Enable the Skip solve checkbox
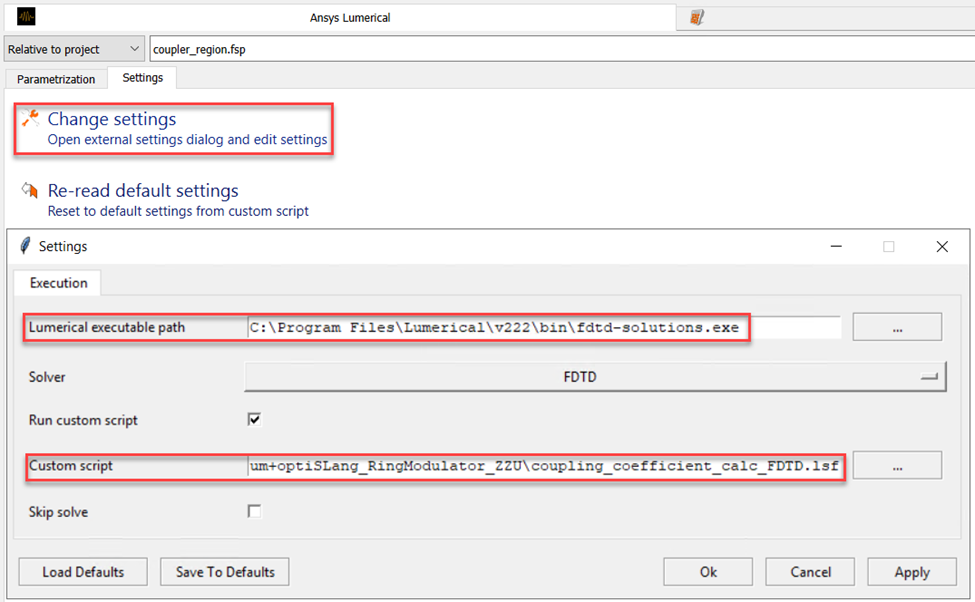The height and width of the screenshot is (602, 975). click(x=254, y=511)
